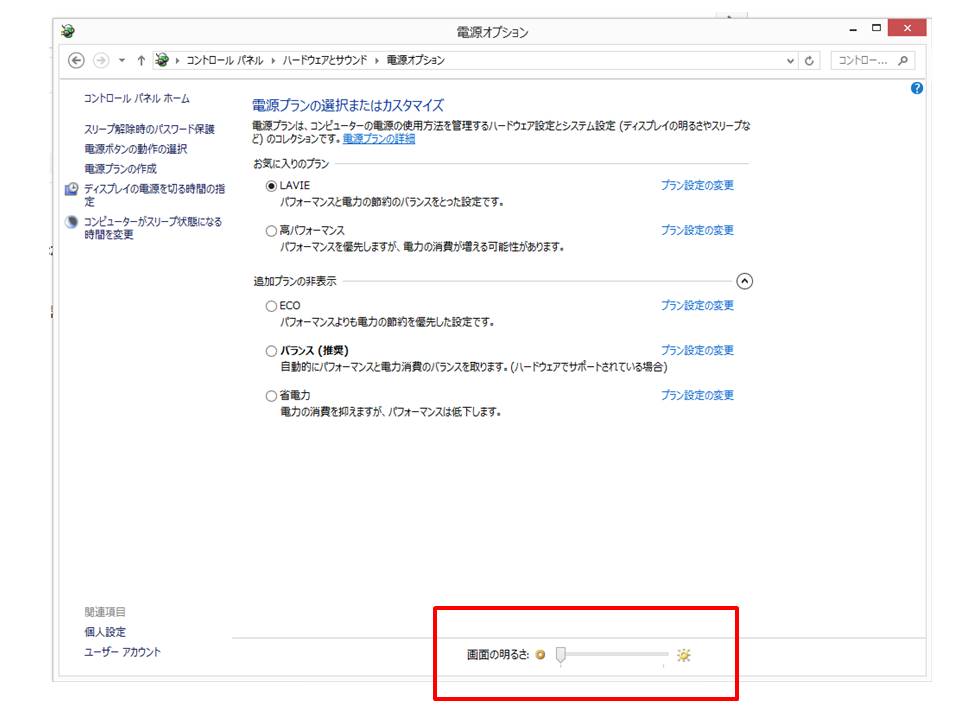Screen dimensions: 960x720
Task: Change plan settings for 省電力
Action: 697,395
